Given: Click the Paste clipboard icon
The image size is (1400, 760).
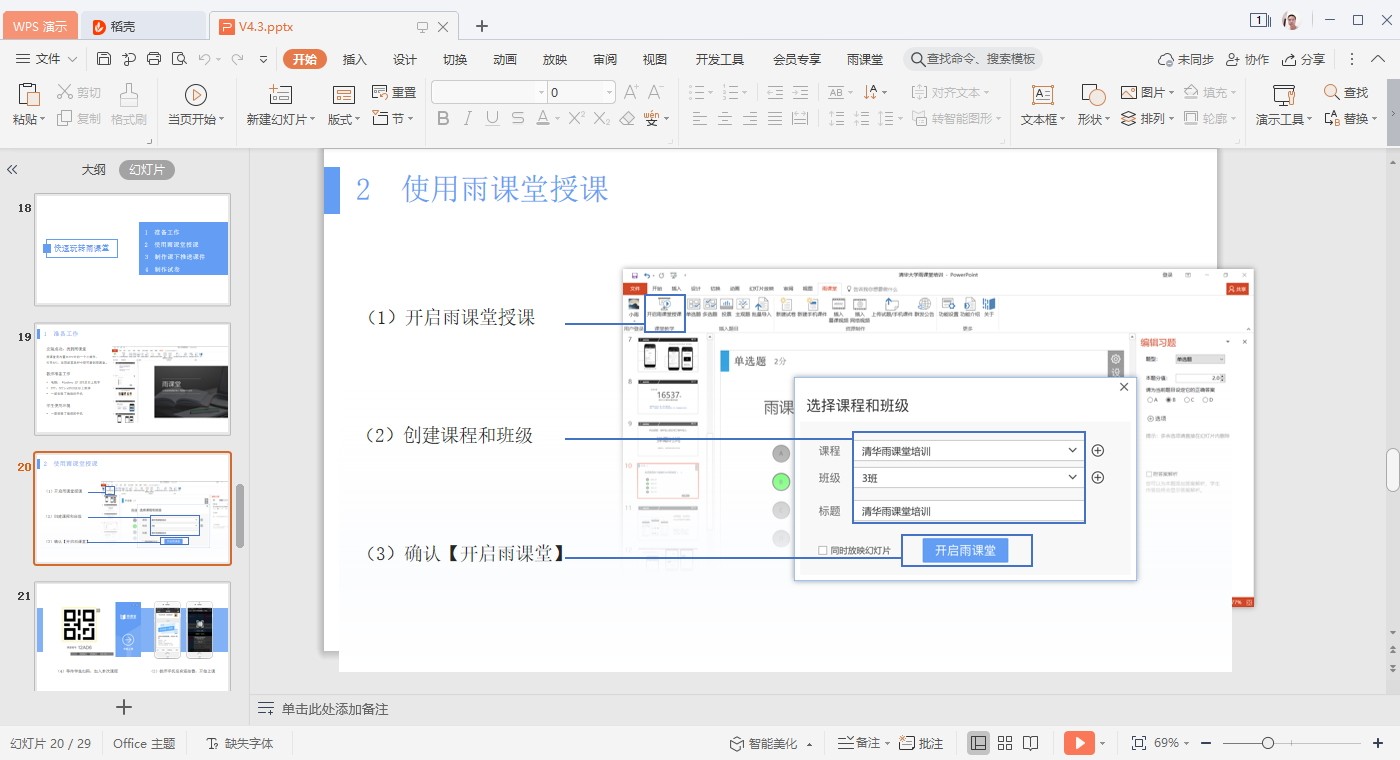Looking at the screenshot, I should click(29, 95).
